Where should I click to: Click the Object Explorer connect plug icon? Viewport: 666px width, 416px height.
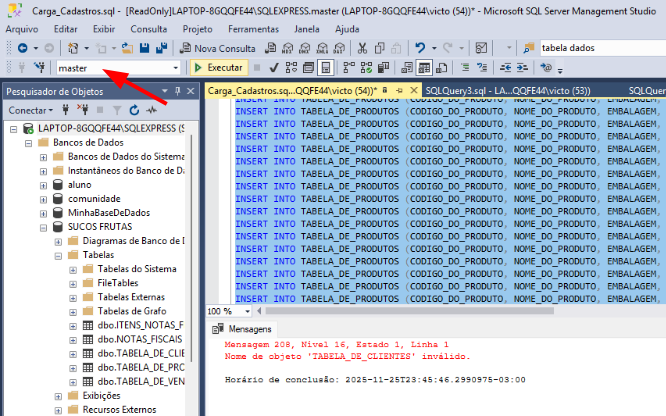[65, 110]
